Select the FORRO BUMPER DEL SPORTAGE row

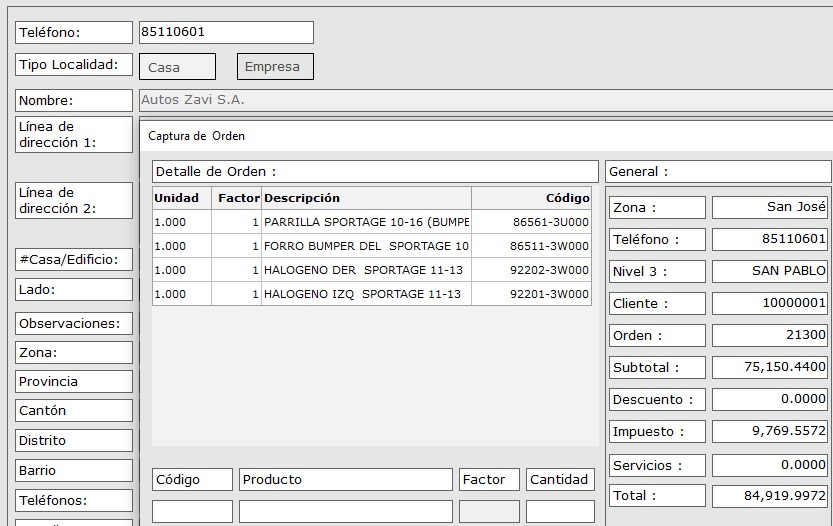coord(365,246)
